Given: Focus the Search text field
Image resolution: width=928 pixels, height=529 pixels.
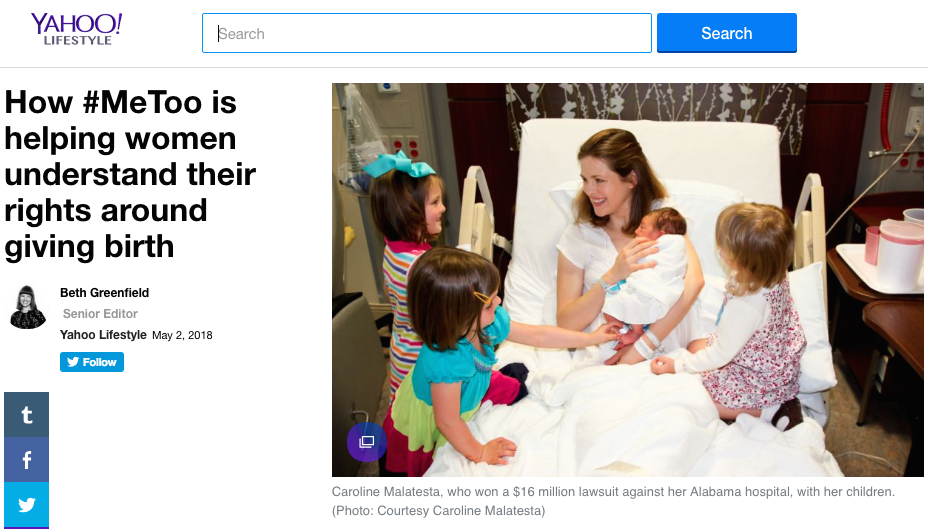Looking at the screenshot, I should pyautogui.click(x=427, y=33).
